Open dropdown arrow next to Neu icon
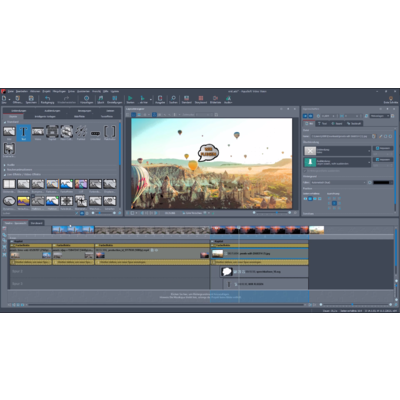 click(x=9, y=99)
